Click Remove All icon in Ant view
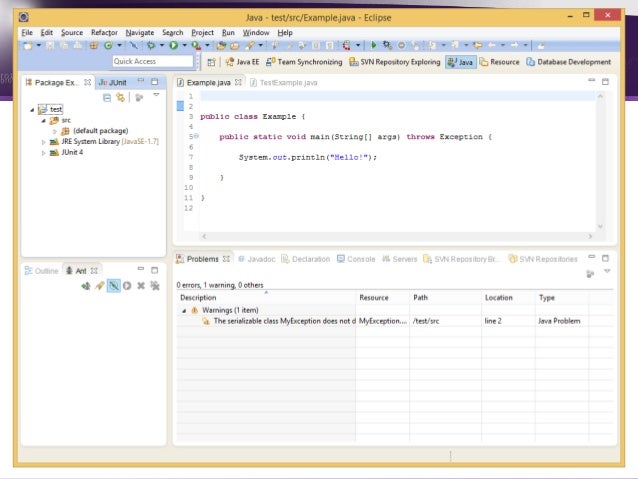 point(154,286)
